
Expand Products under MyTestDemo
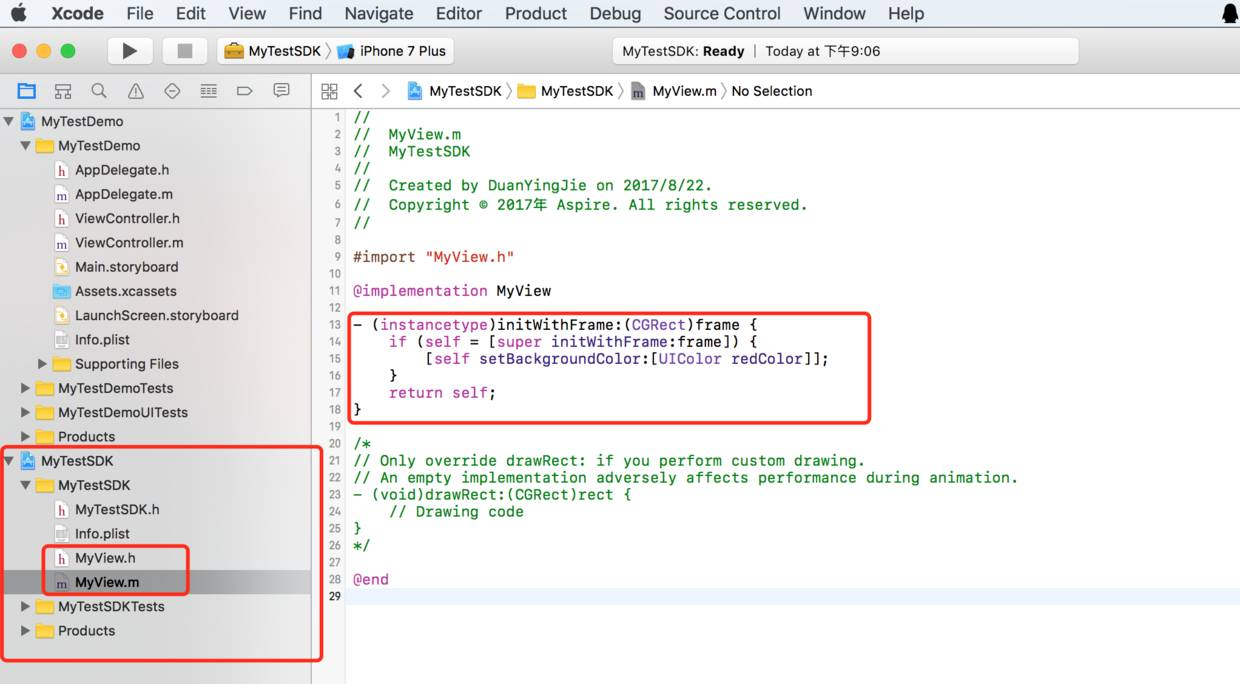click(26, 437)
